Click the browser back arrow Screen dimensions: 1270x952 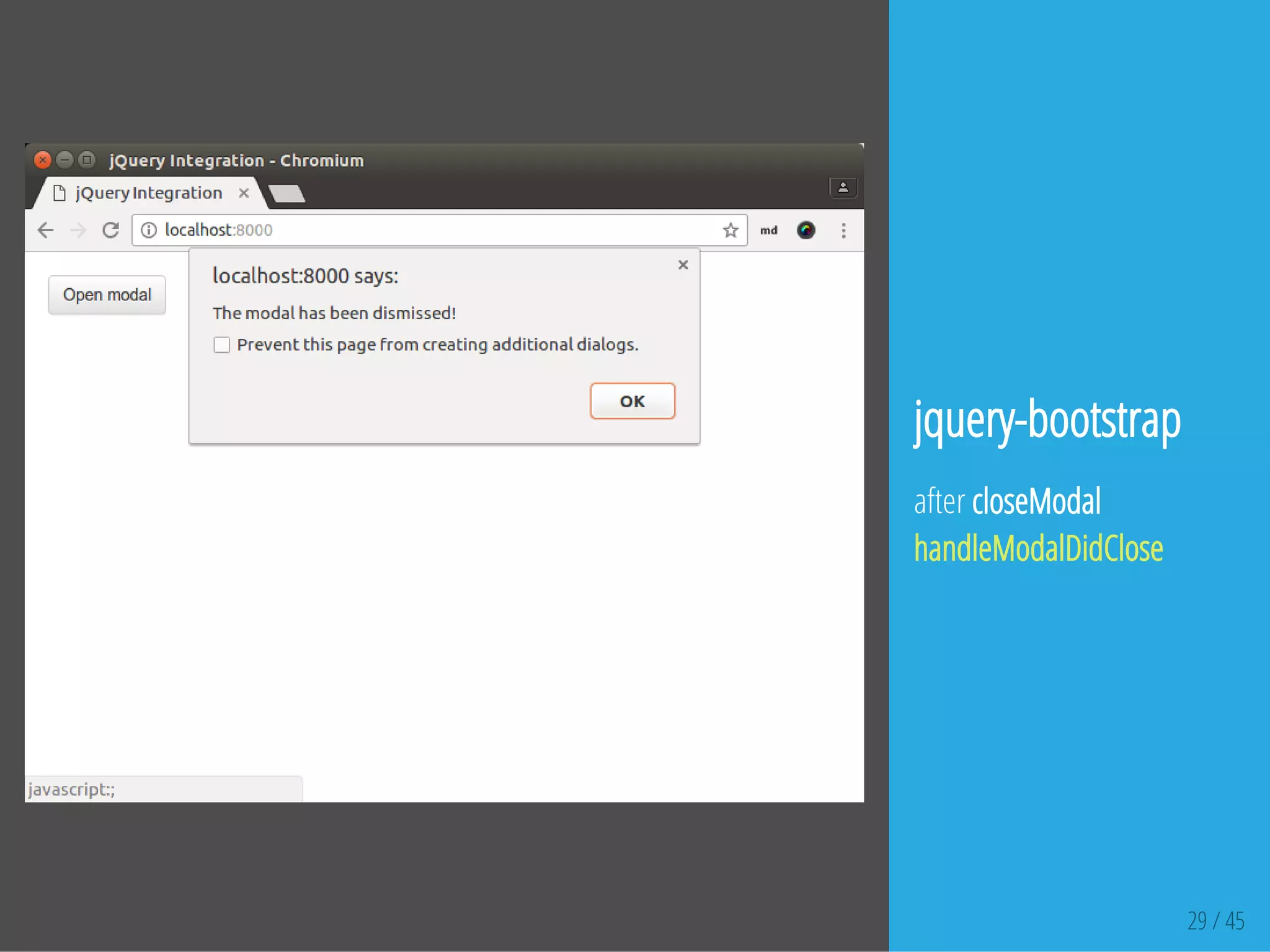point(46,231)
